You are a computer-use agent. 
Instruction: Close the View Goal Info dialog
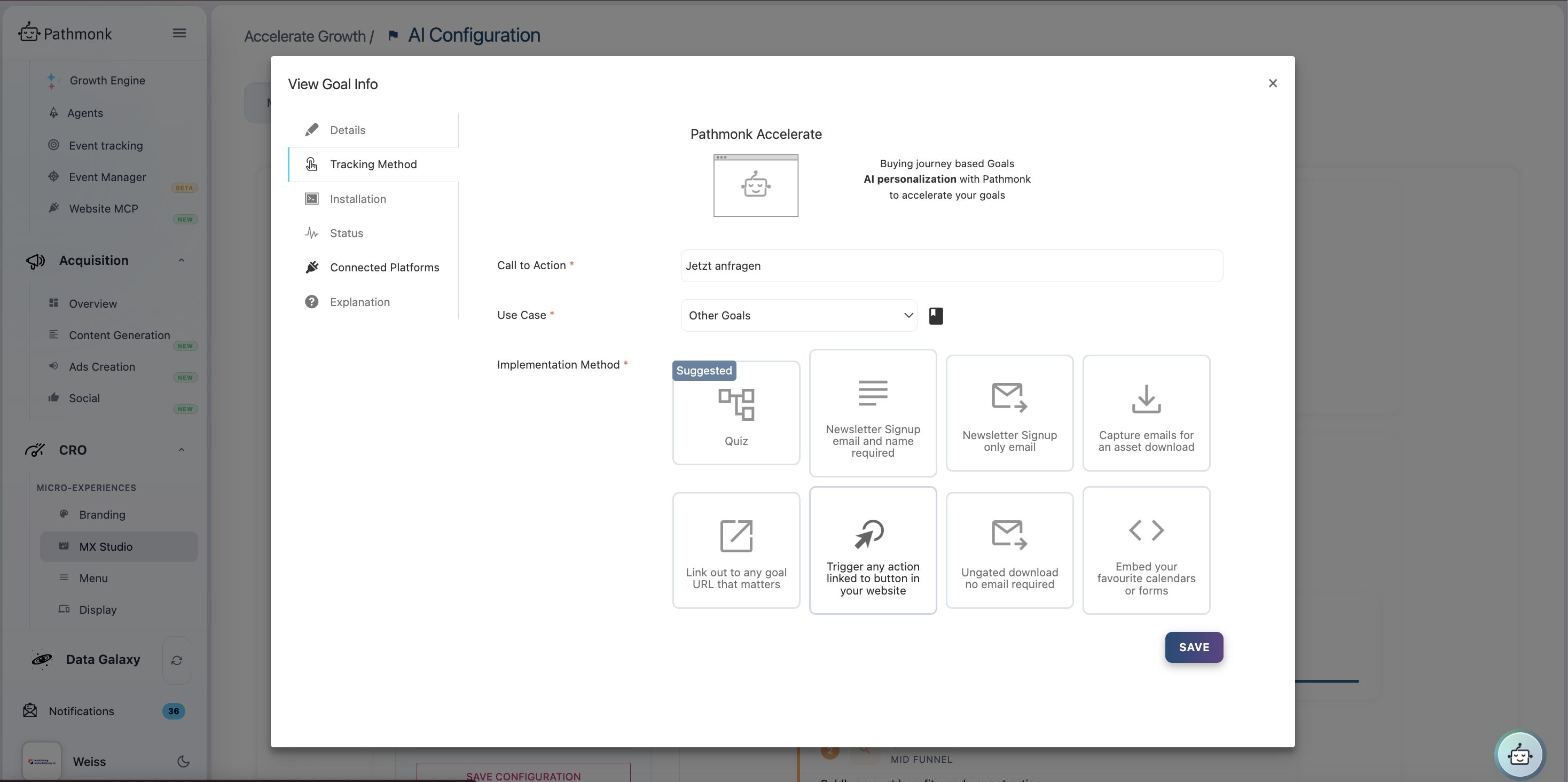[x=1273, y=83]
